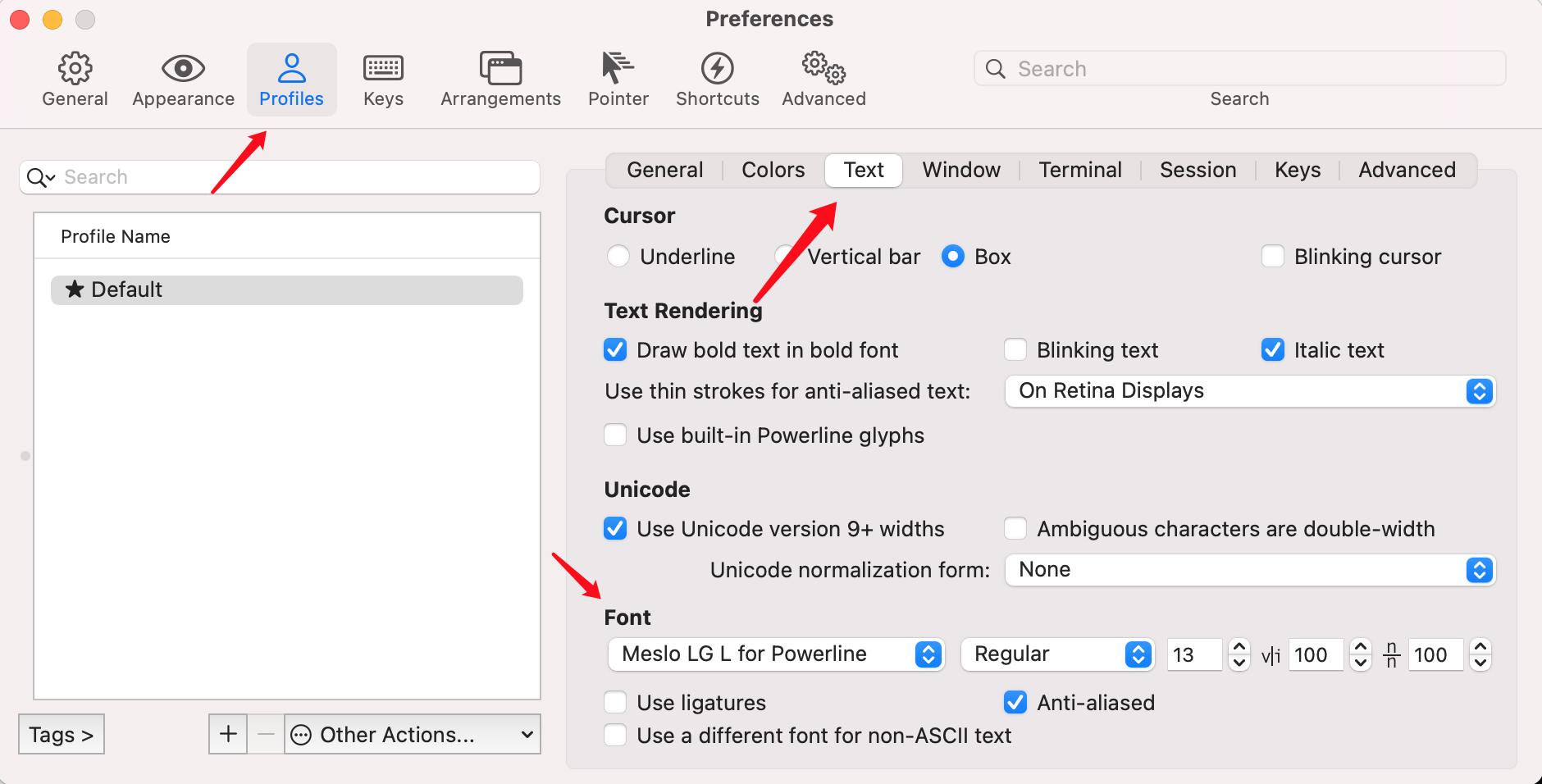
Task: Click the vertical spacing icon beside second 100
Action: click(x=1392, y=654)
